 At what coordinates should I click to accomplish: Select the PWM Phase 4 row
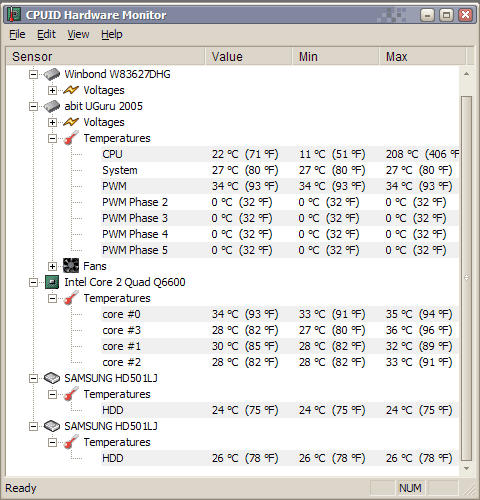(280, 234)
